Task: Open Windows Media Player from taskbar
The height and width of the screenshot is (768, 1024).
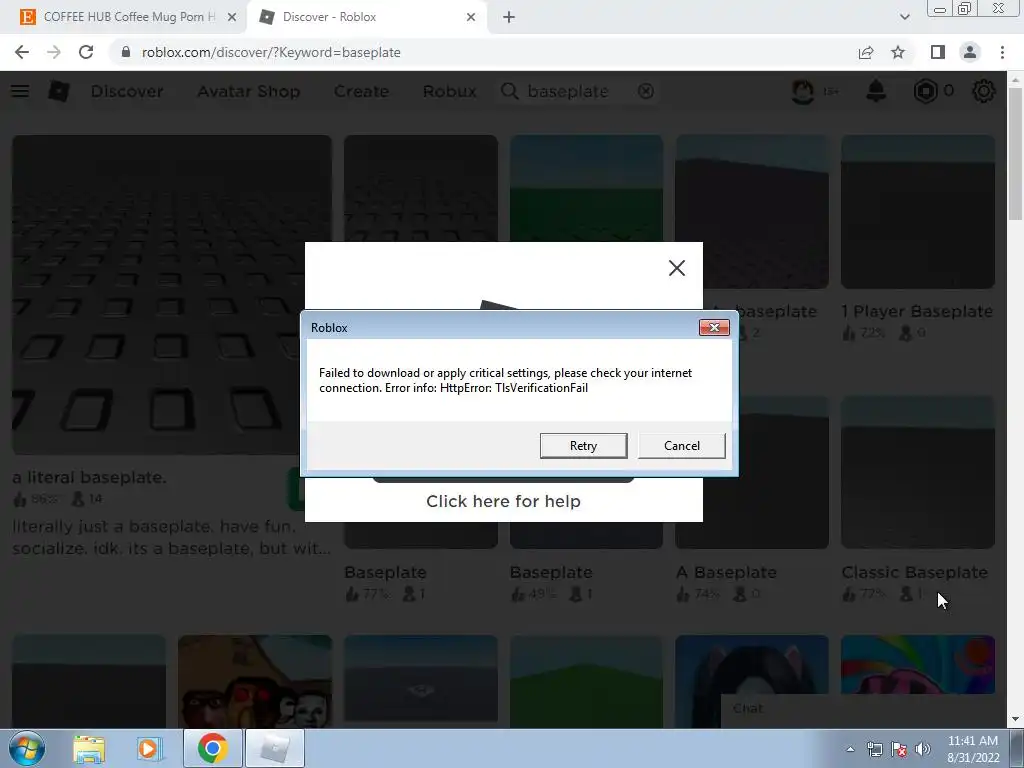Action: coord(149,748)
